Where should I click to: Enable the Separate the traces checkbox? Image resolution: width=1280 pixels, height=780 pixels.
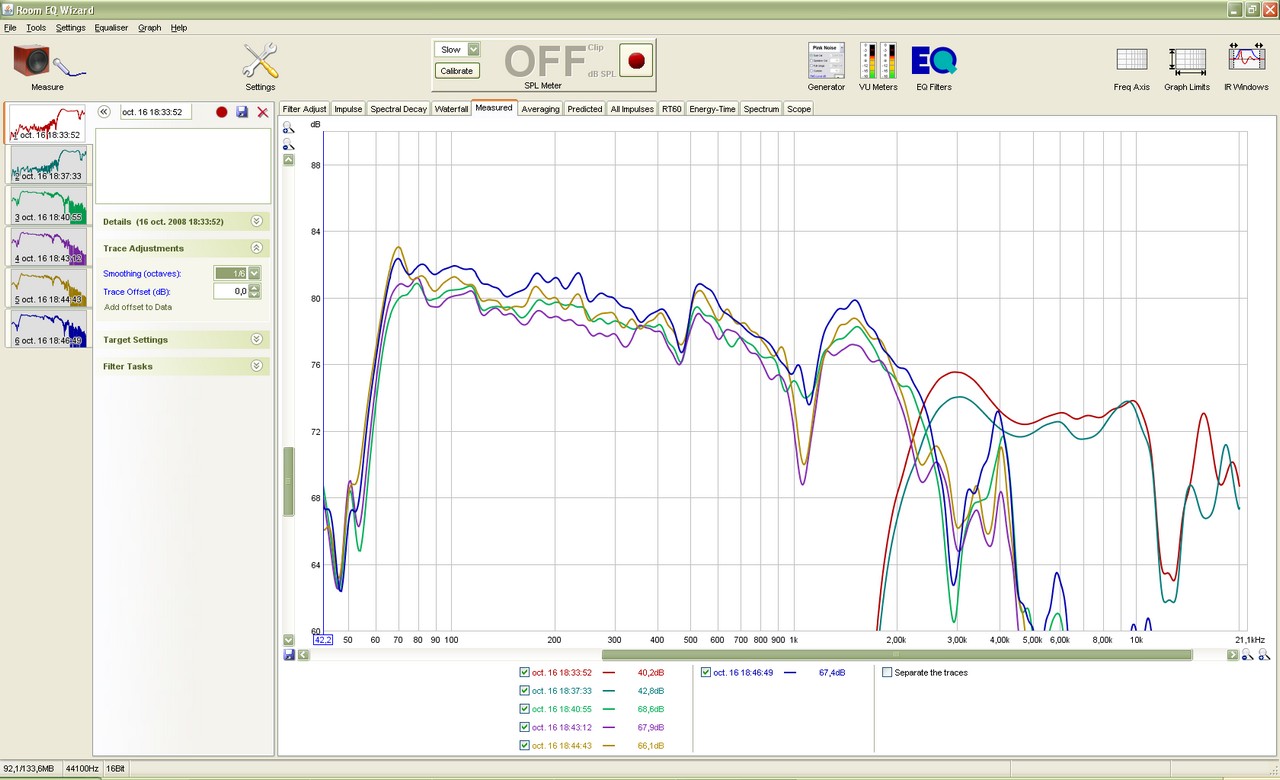coord(887,673)
